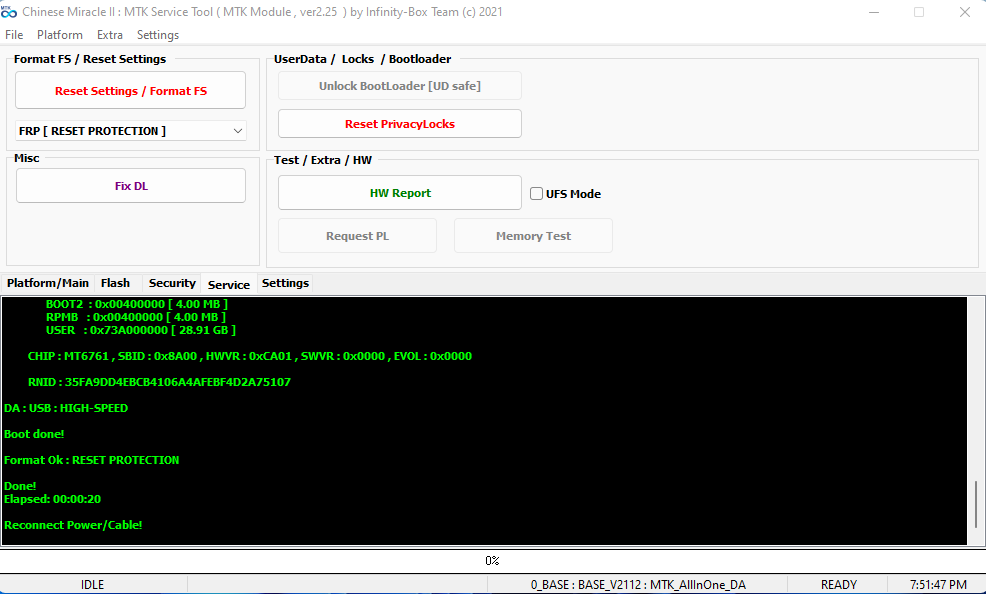The image size is (986, 594).
Task: Switch to the bottom Settings tab
Action: point(285,283)
